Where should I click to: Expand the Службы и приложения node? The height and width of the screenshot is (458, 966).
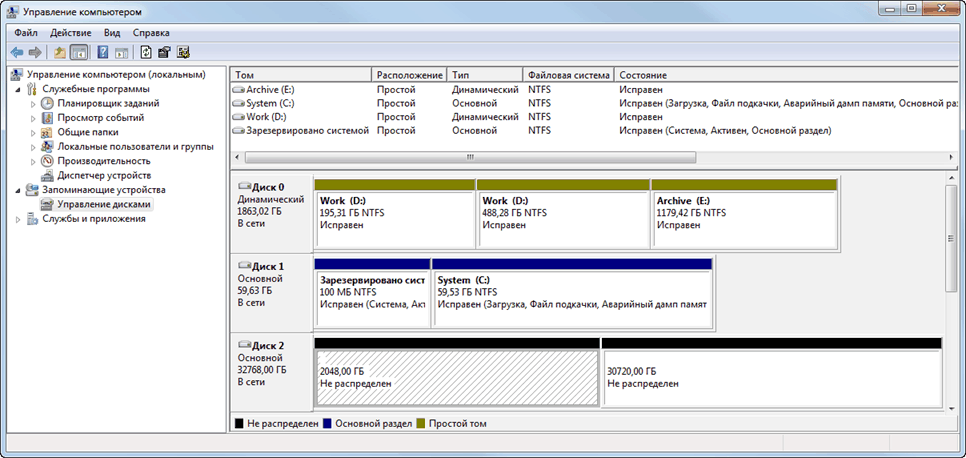click(x=19, y=219)
